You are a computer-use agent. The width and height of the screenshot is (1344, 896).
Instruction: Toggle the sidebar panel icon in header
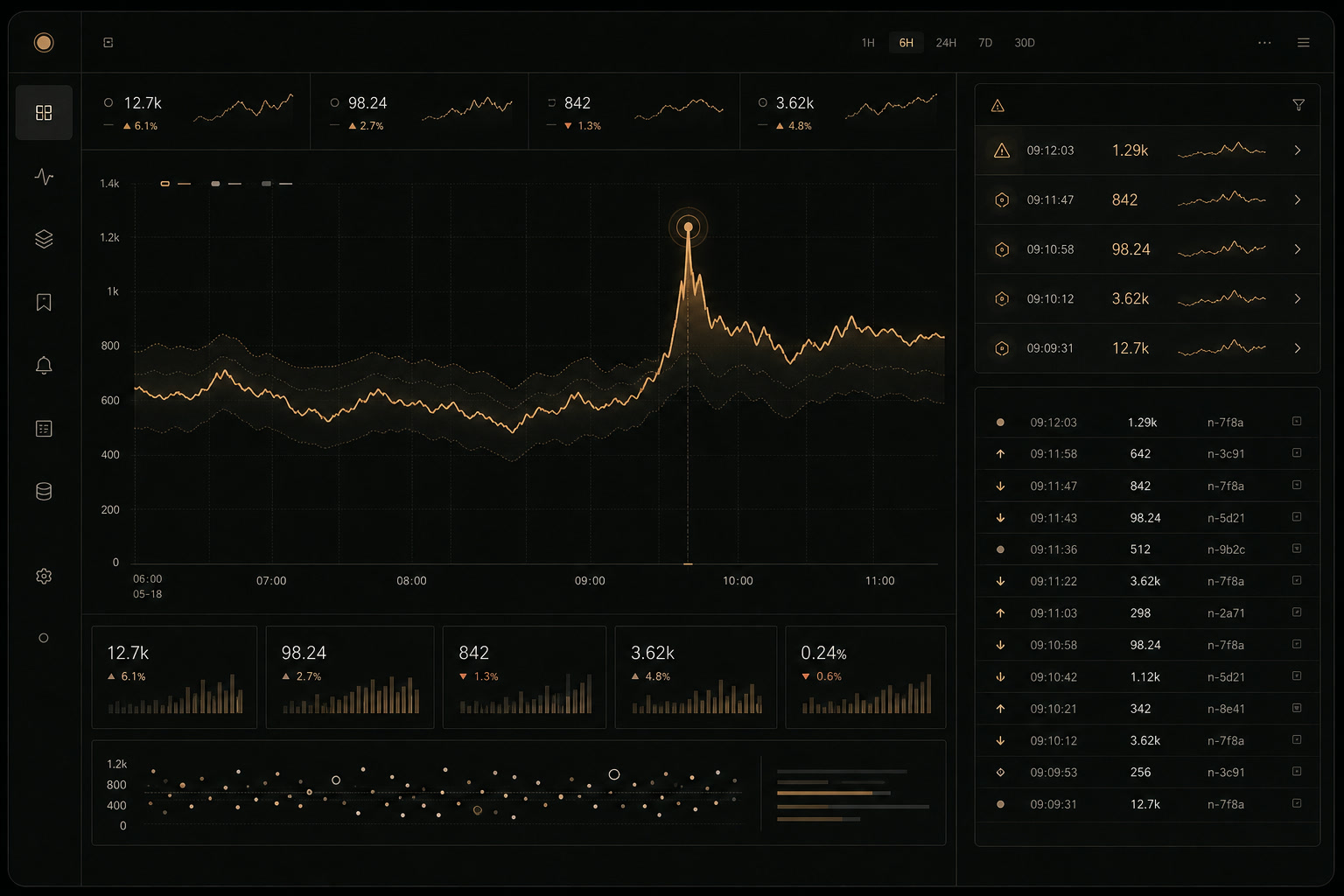pyautogui.click(x=108, y=42)
